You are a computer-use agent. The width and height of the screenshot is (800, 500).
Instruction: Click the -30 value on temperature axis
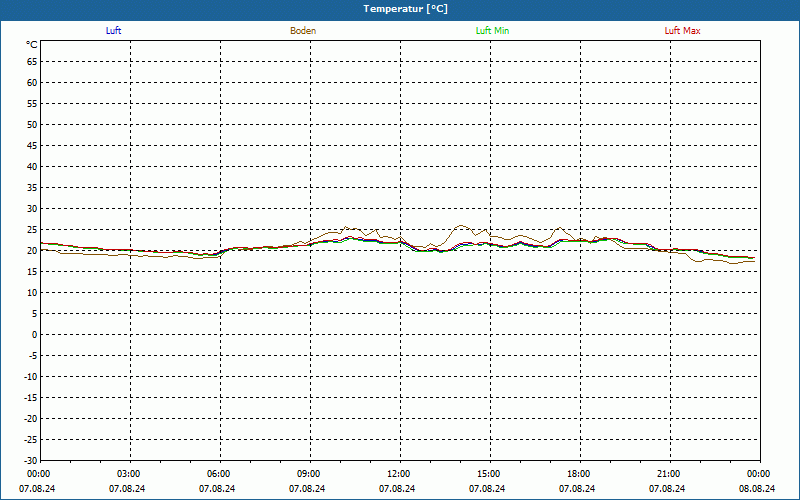point(31,461)
